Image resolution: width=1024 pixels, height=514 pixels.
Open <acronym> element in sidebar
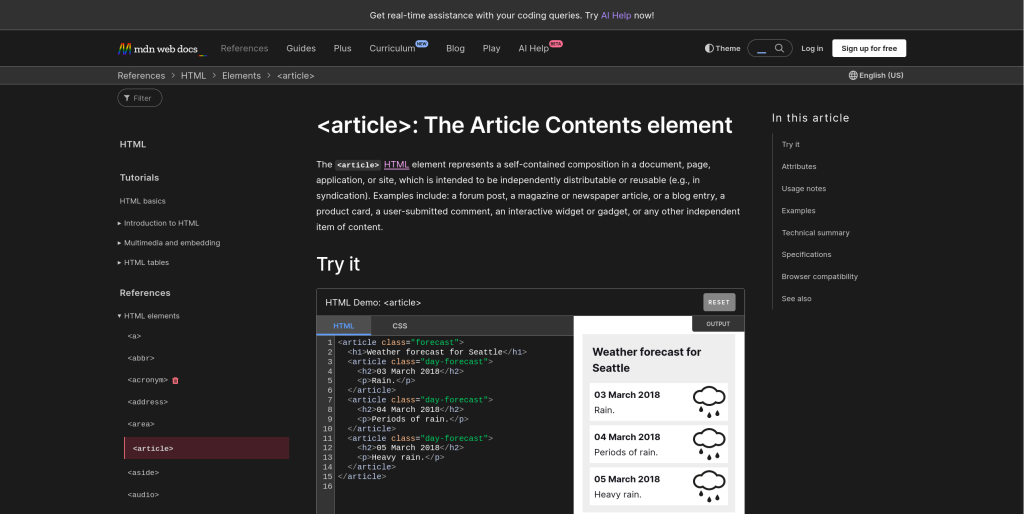coord(148,380)
